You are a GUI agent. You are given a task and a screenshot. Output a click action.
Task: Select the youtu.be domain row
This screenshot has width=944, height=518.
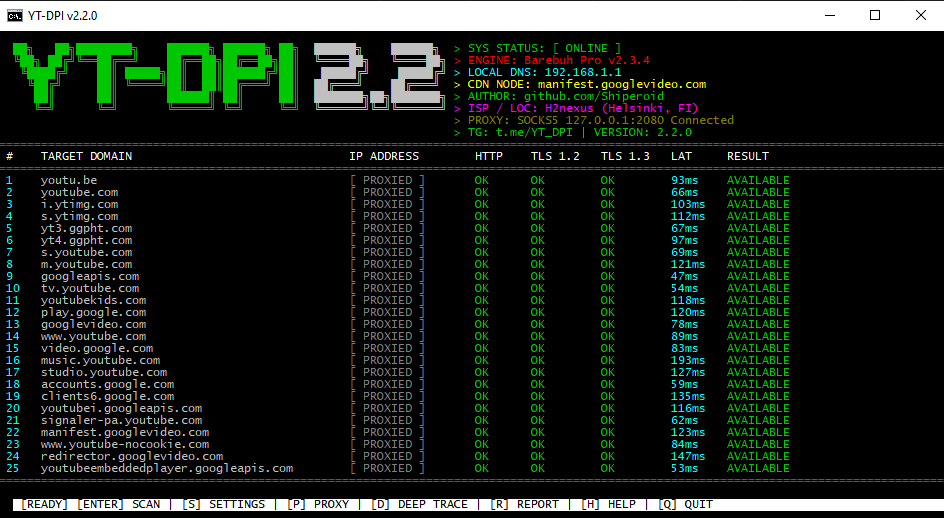[x=69, y=180]
